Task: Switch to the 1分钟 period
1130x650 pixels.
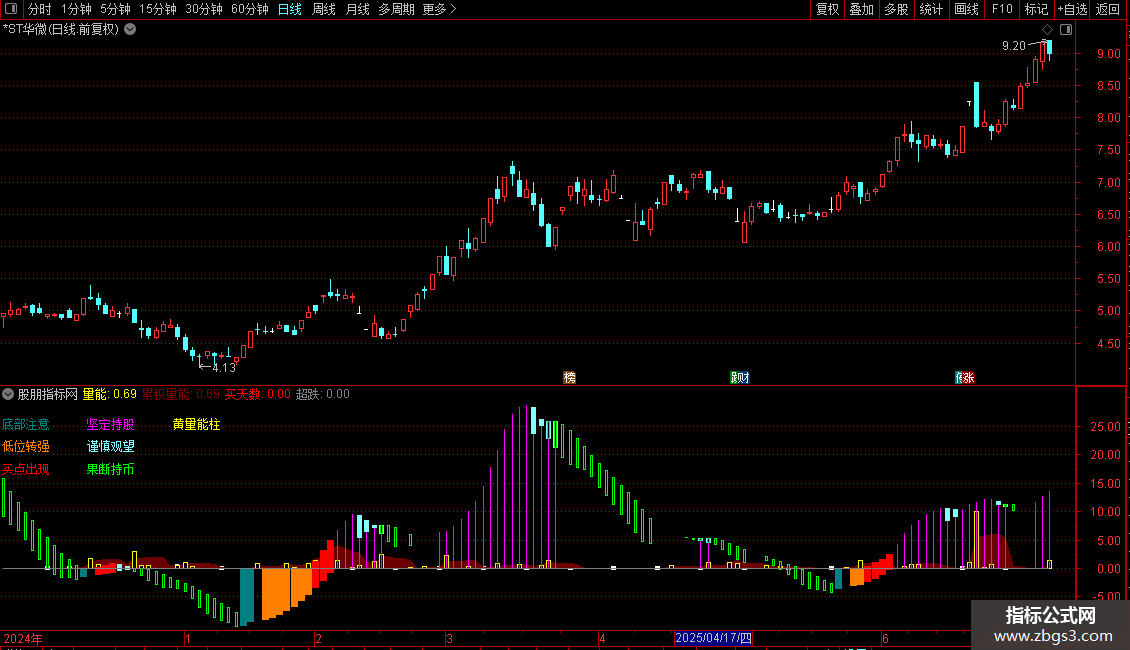Action: click(76, 9)
